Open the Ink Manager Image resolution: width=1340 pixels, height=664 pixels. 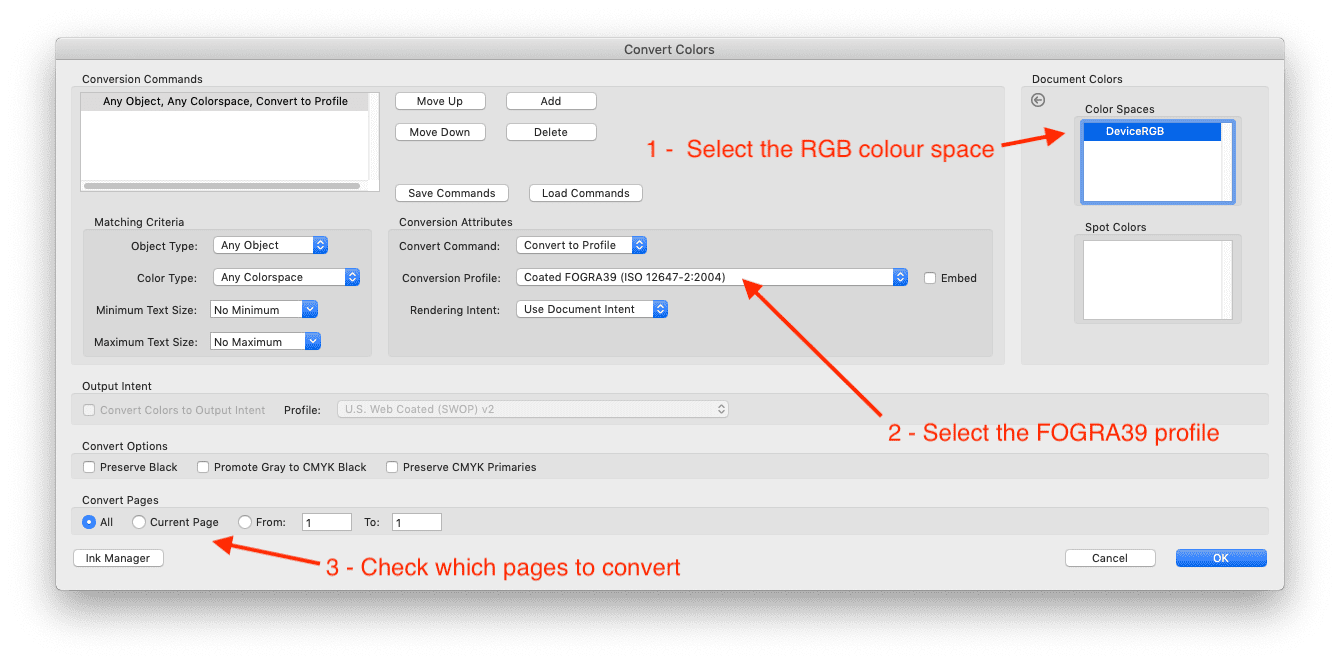[117, 557]
